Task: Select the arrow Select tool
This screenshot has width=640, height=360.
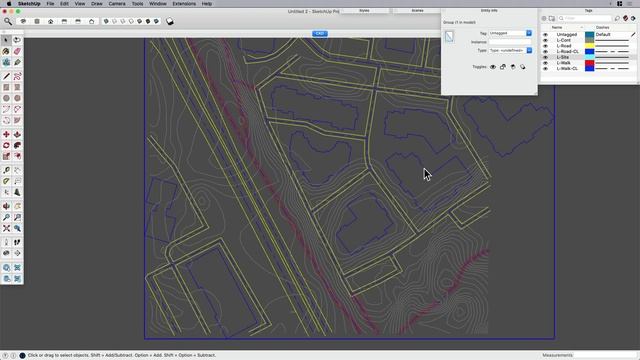Action: pos(6,40)
